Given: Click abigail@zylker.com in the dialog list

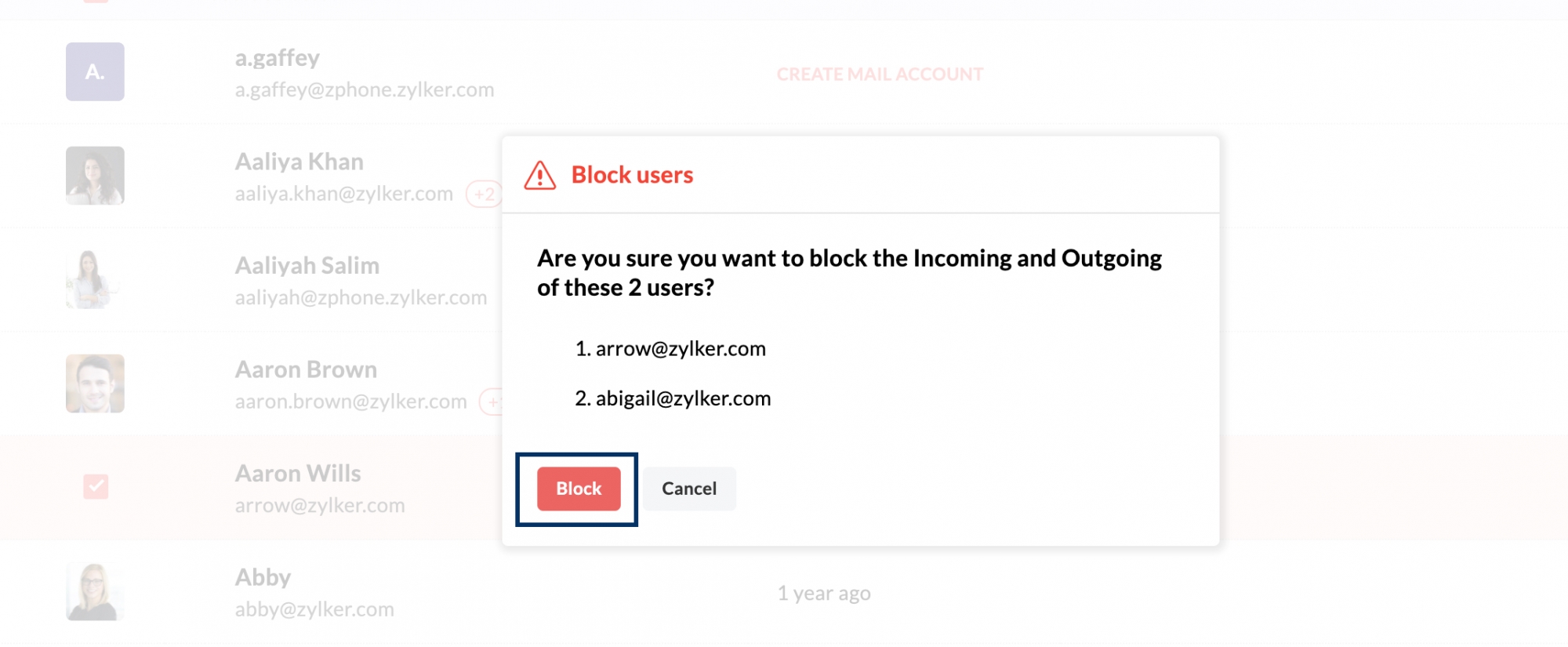Looking at the screenshot, I should click(x=683, y=398).
